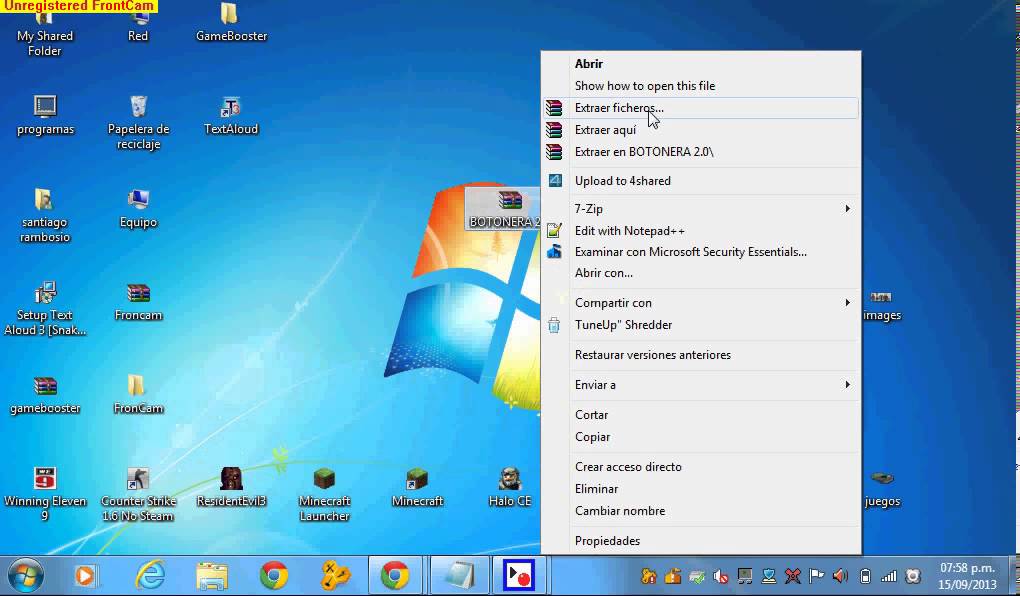1020x596 pixels.
Task: Launch Windows Media Player from taskbar
Action: click(85, 576)
